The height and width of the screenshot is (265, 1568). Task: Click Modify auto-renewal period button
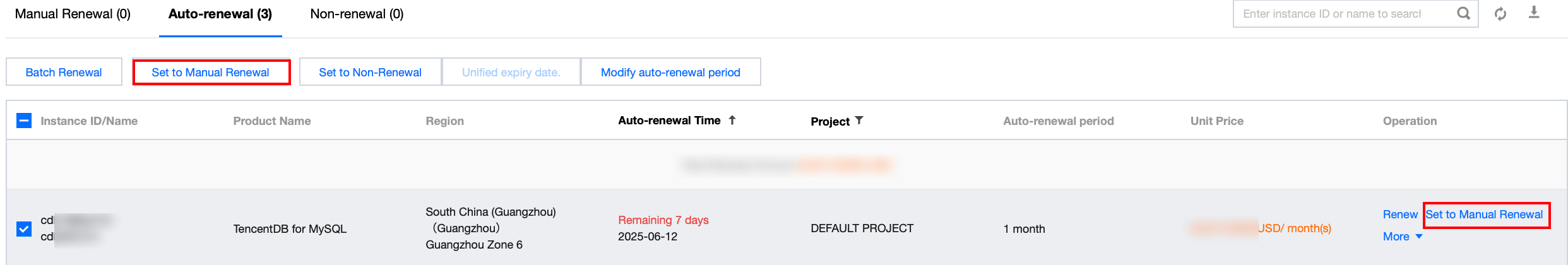click(670, 73)
